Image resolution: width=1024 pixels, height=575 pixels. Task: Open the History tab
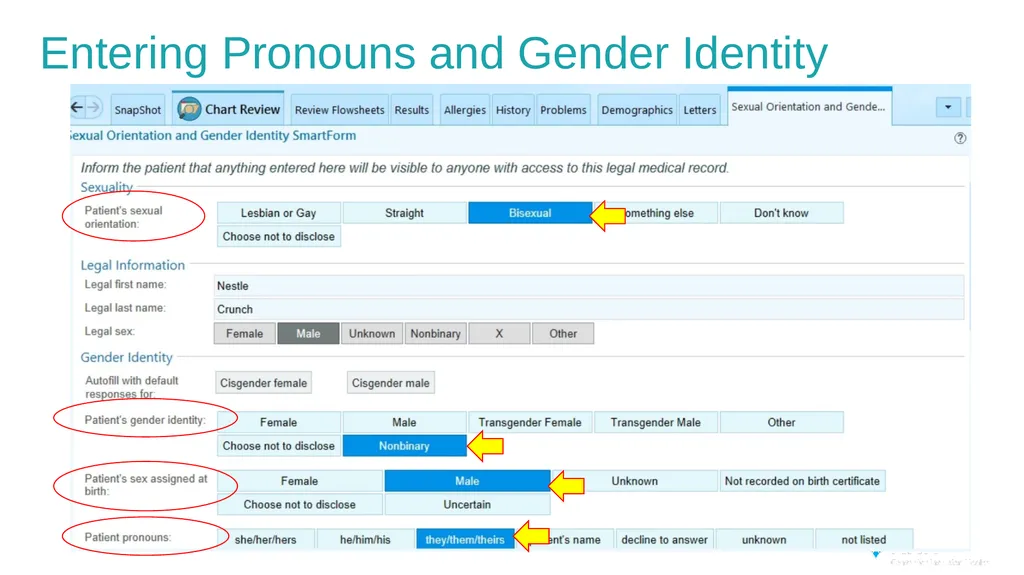click(x=513, y=110)
